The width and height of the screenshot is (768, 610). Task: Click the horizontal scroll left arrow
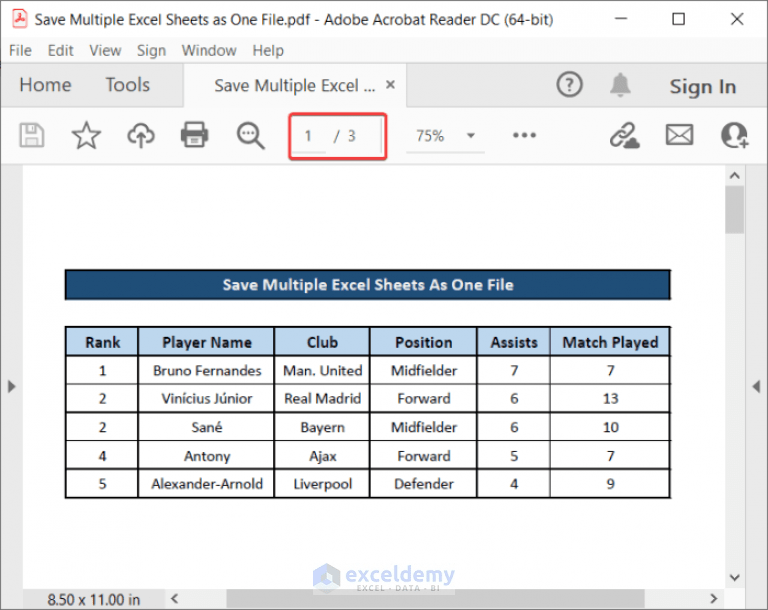[174, 598]
